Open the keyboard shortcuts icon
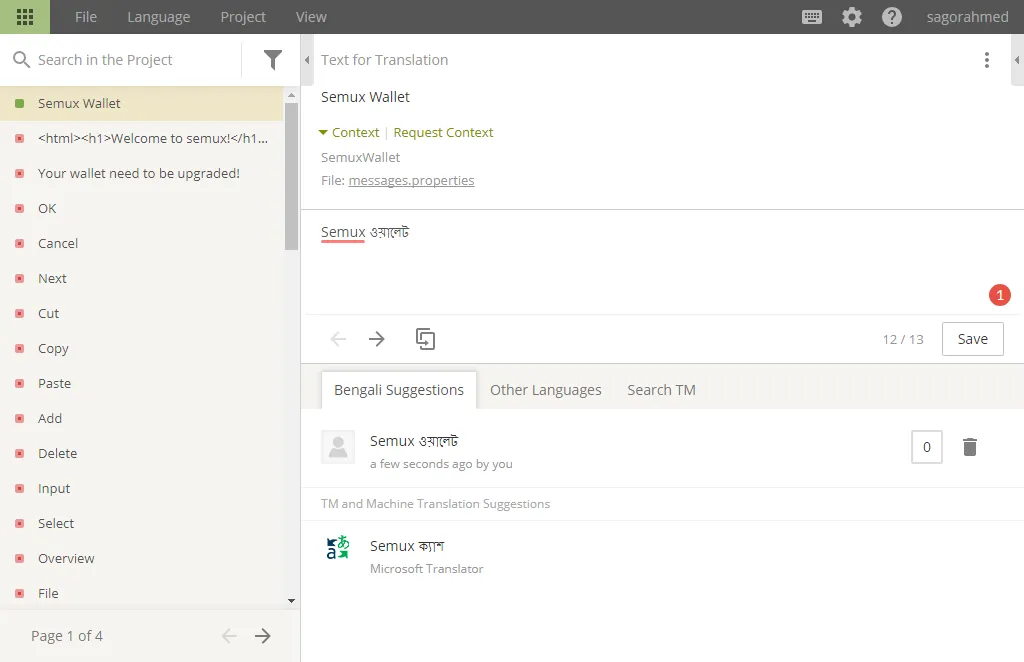Viewport: 1024px width, 662px height. point(812,17)
